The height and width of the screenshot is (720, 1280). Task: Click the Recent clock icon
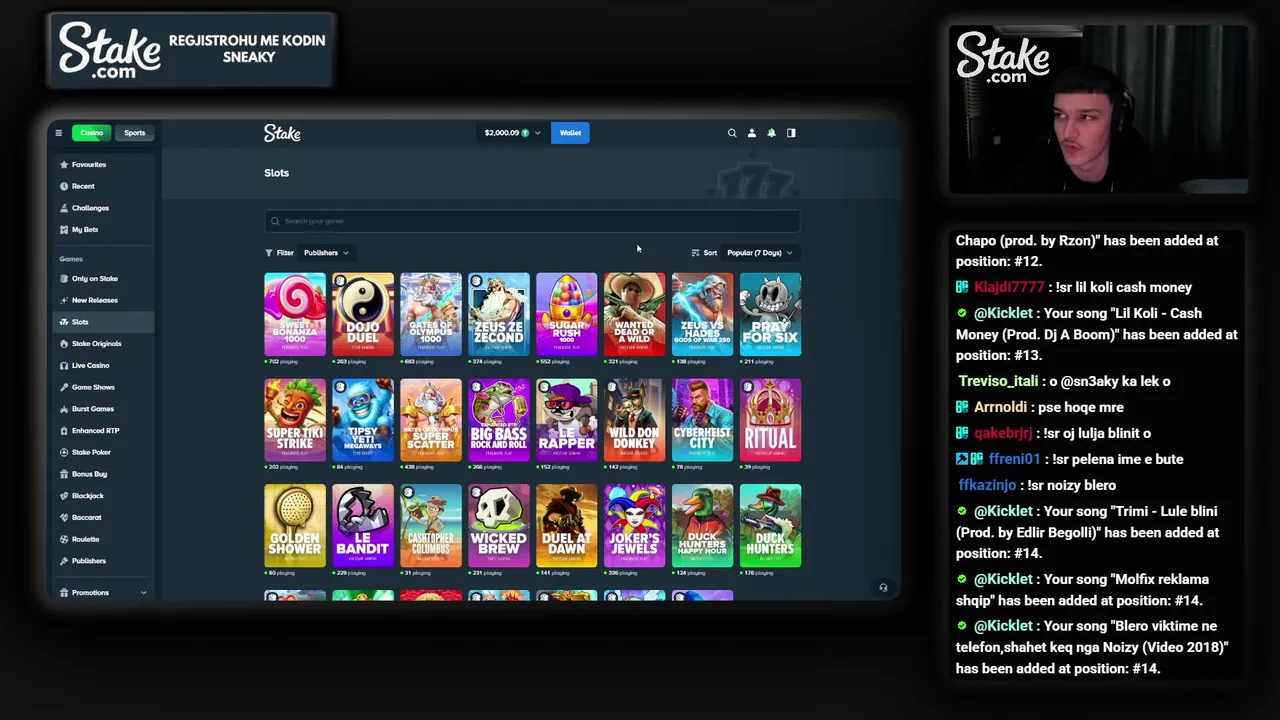pyautogui.click(x=64, y=186)
